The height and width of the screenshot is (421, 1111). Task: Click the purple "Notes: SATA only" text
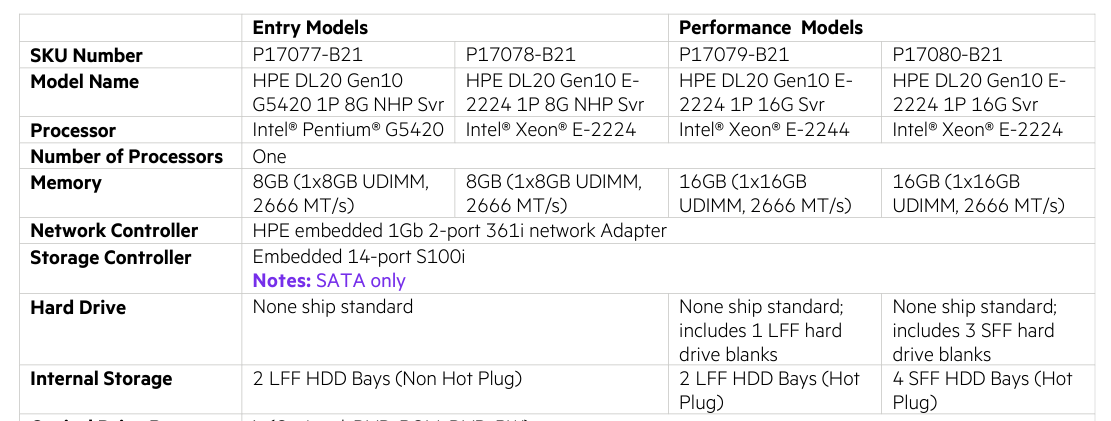tap(329, 281)
